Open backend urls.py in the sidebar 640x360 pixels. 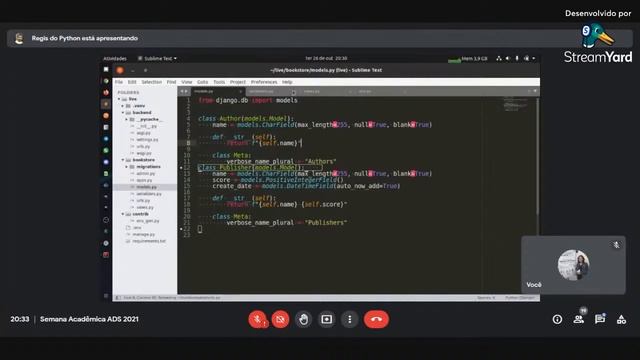[x=143, y=147]
